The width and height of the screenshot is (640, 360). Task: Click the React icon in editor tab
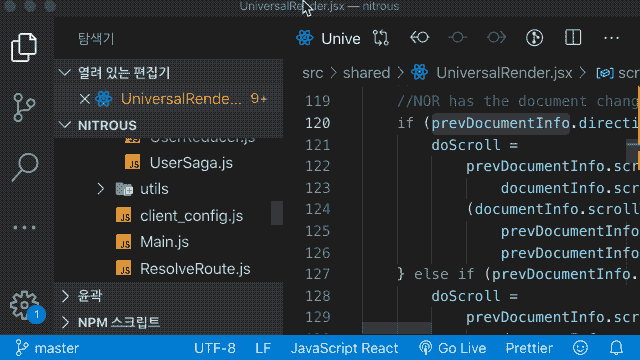pyautogui.click(x=304, y=38)
